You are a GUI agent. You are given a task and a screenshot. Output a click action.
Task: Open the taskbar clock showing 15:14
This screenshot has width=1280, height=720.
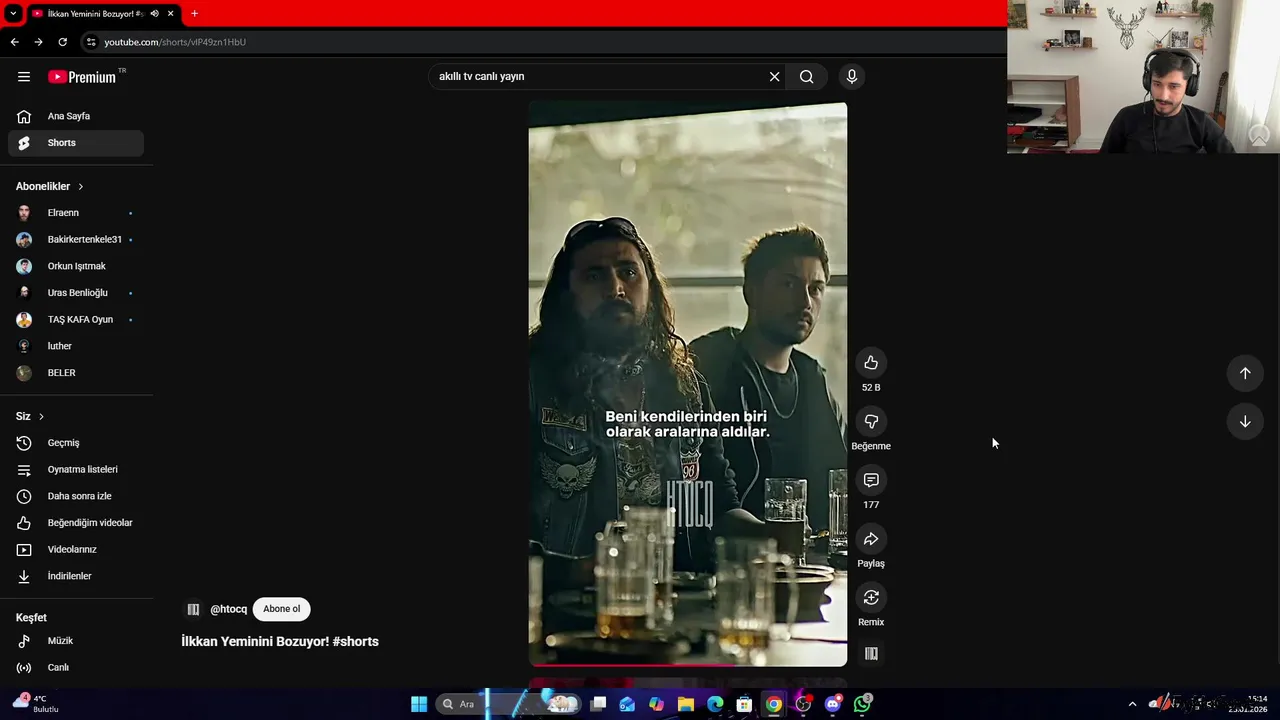click(x=1248, y=704)
